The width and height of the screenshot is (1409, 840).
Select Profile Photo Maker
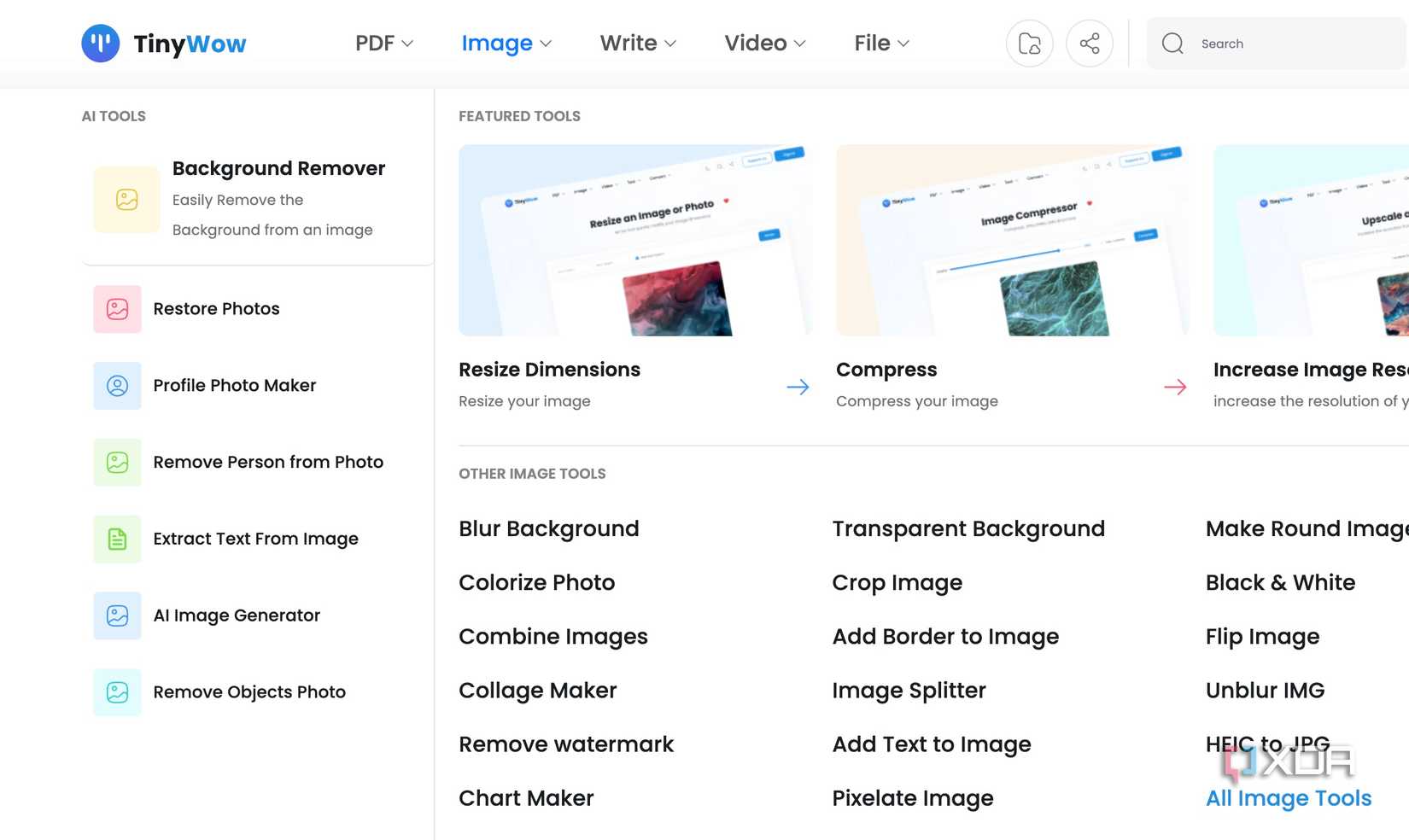coord(235,386)
